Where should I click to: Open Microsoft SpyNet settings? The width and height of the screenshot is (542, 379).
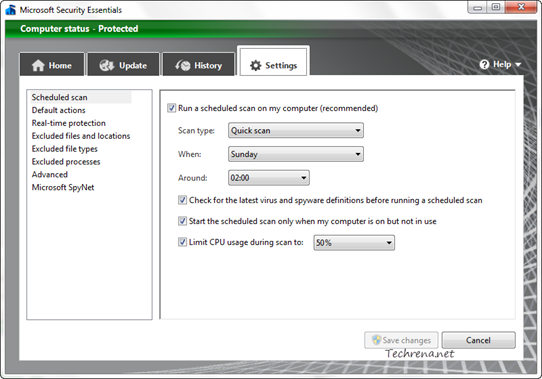pos(63,187)
